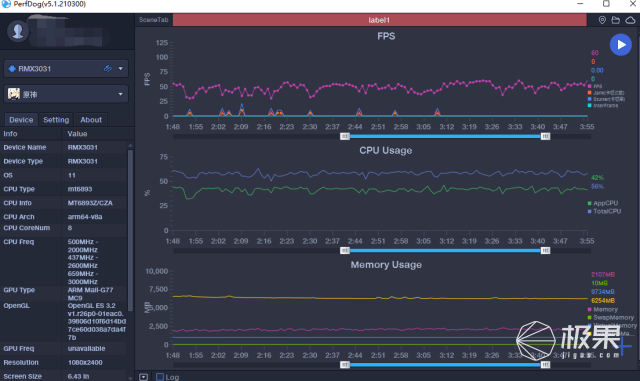Click the CPU Usage chart title
Image resolution: width=640 pixels, height=381 pixels.
(x=386, y=151)
